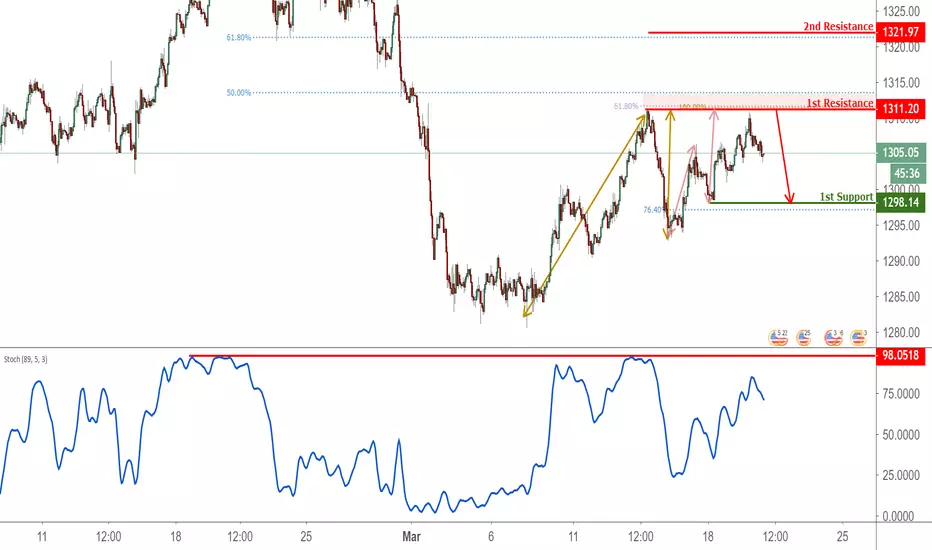
Task: Click the 25.0000 stochastic axis label
Action: (x=900, y=475)
